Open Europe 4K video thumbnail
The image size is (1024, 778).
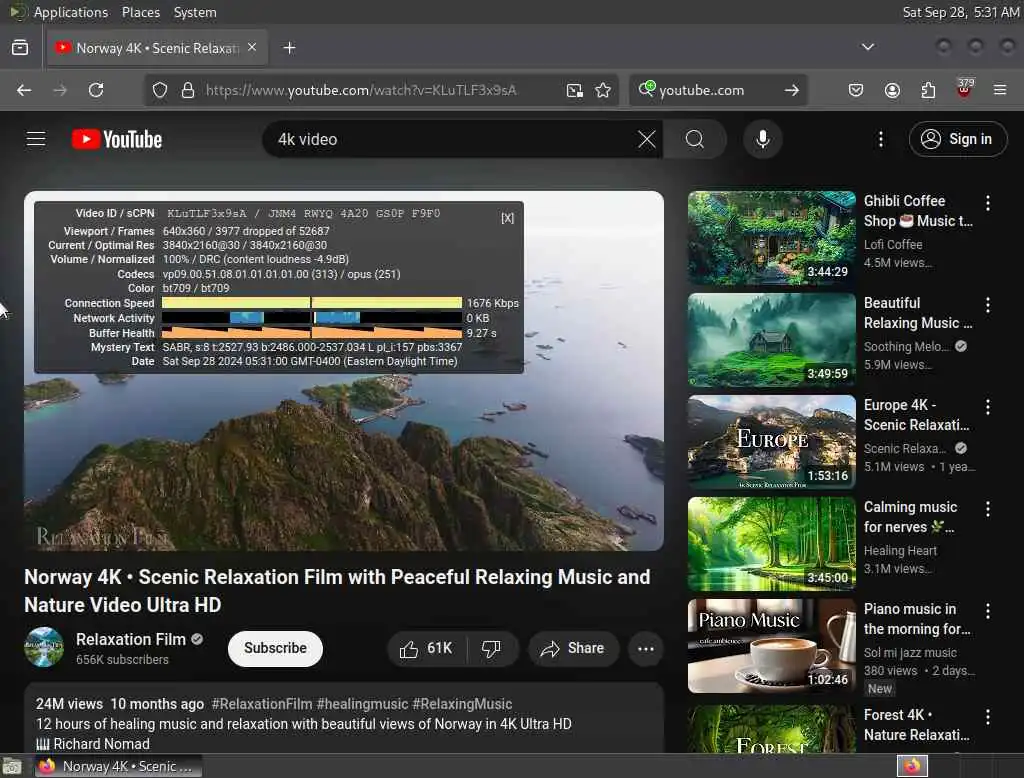point(771,442)
